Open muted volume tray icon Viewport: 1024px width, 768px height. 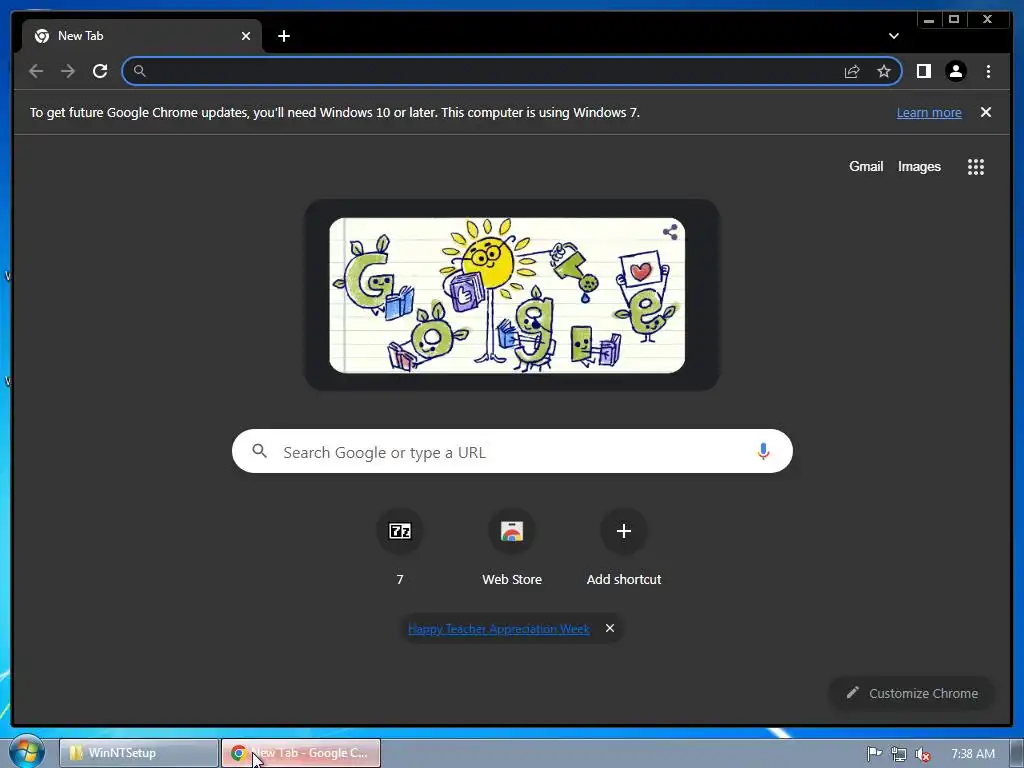point(923,754)
